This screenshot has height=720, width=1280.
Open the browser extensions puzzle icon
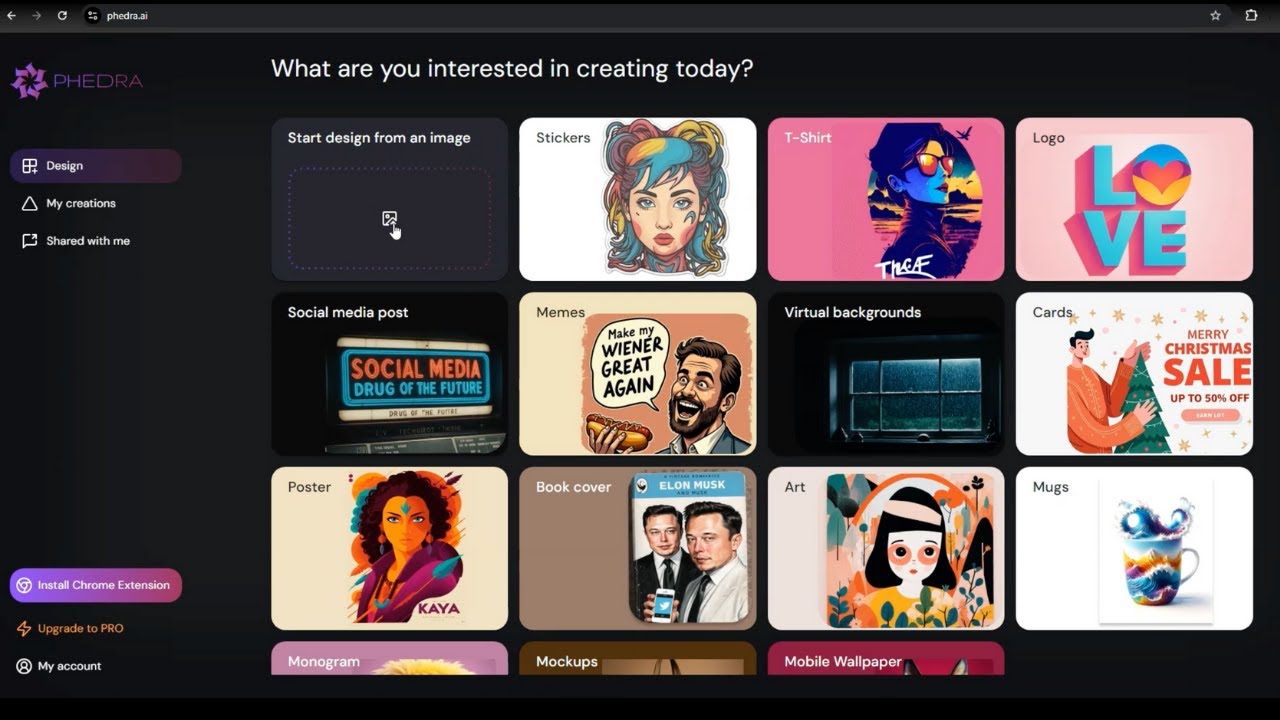pyautogui.click(x=1251, y=16)
